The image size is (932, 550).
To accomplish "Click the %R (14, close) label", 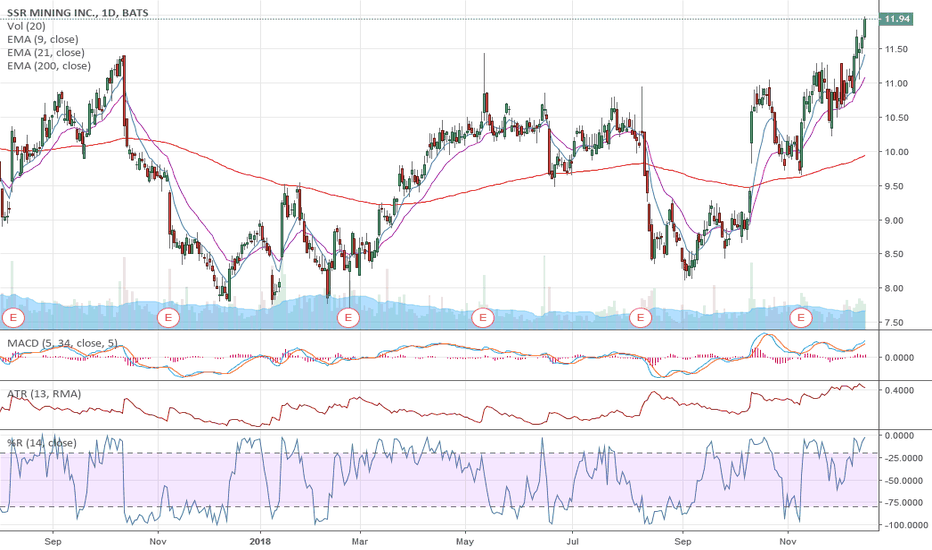I will [42, 443].
